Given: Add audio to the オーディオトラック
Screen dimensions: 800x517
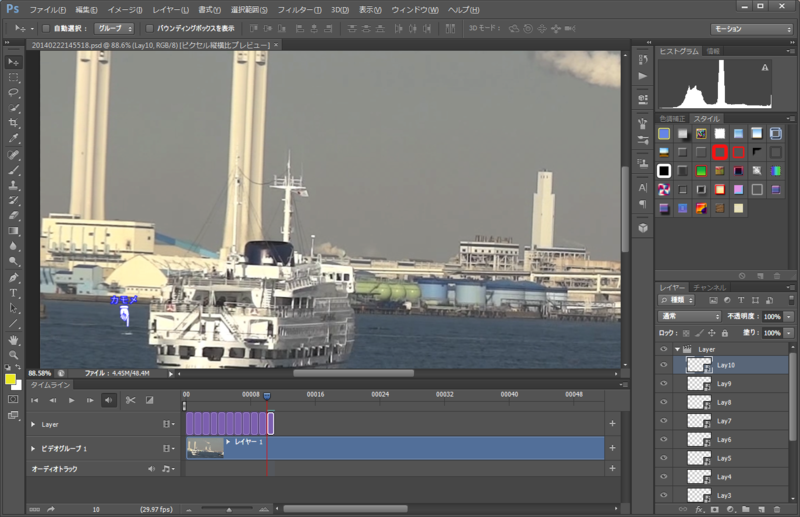Looking at the screenshot, I should tap(612, 469).
